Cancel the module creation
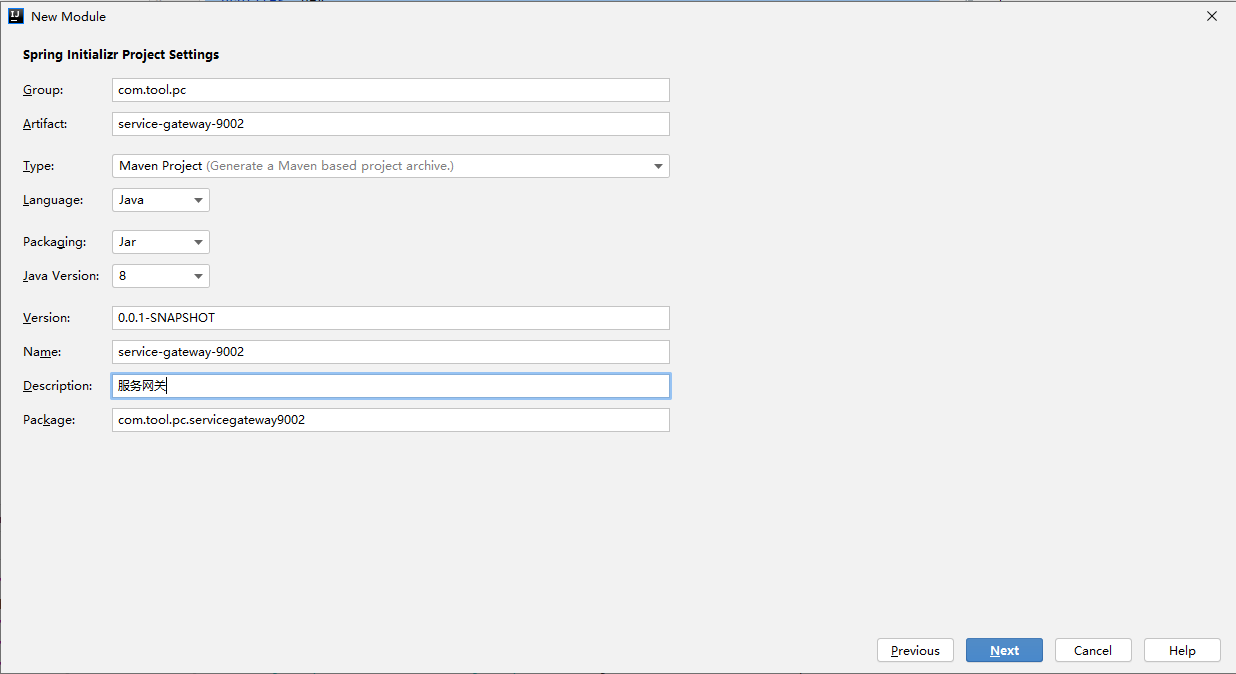Screen dimensions: 1236x674 click(x=1093, y=650)
